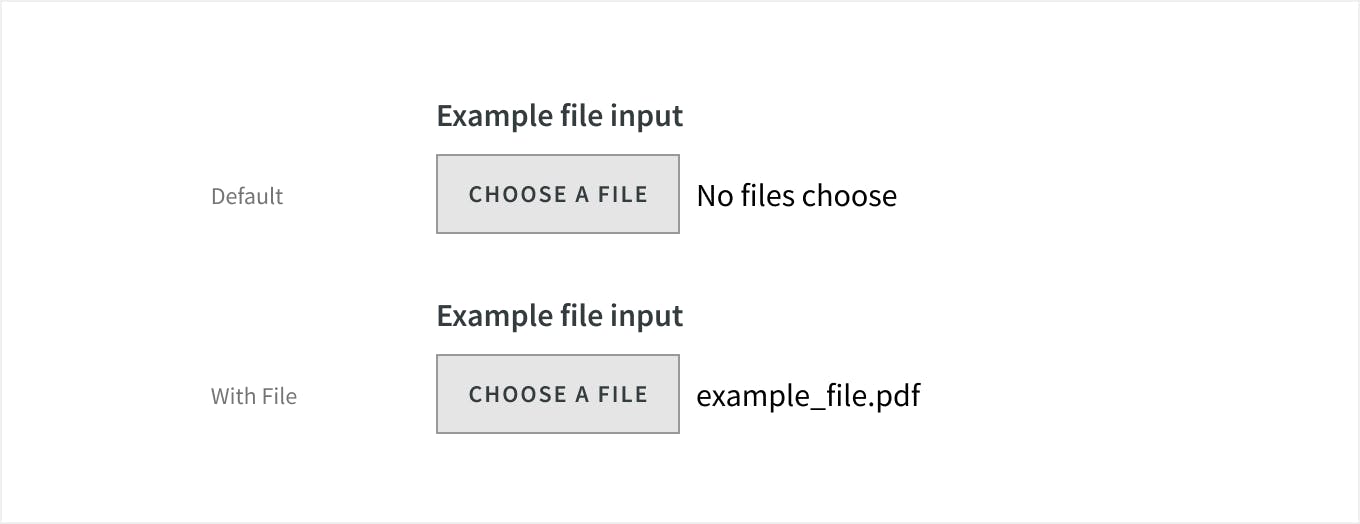The width and height of the screenshot is (1360, 524).
Task: Click the word 'choose' in the empty status text
Action: (849, 195)
